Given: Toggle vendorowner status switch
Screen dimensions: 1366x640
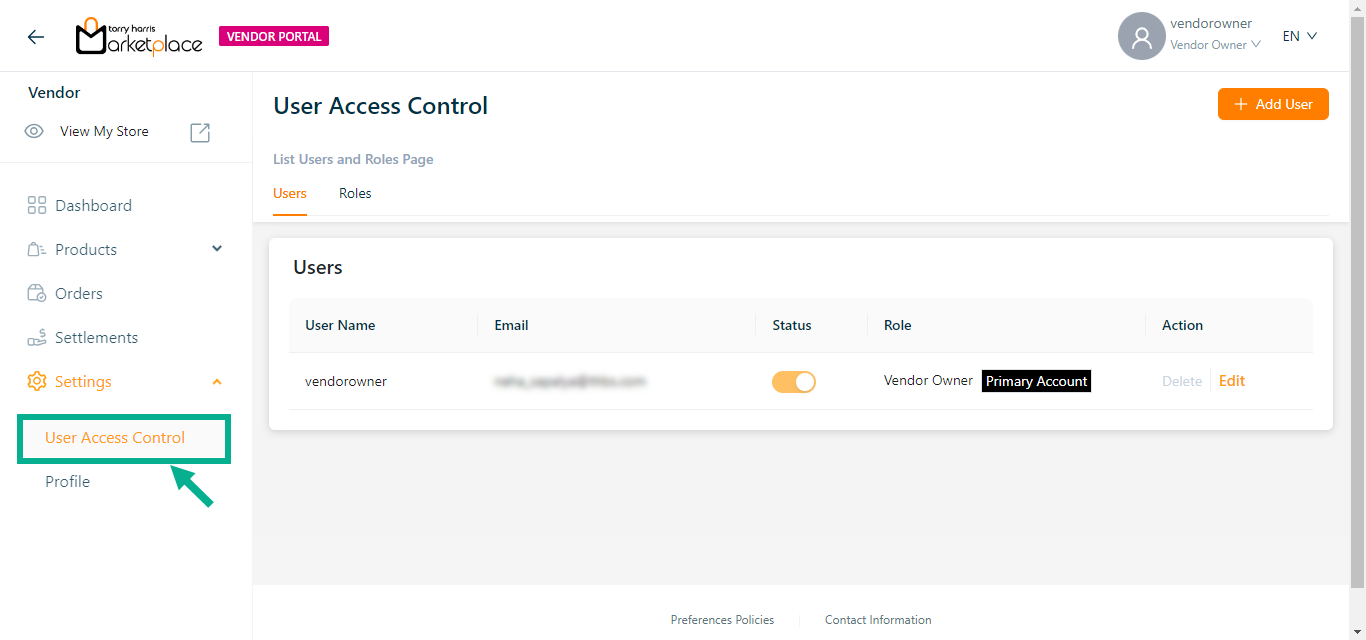Looking at the screenshot, I should (793, 382).
